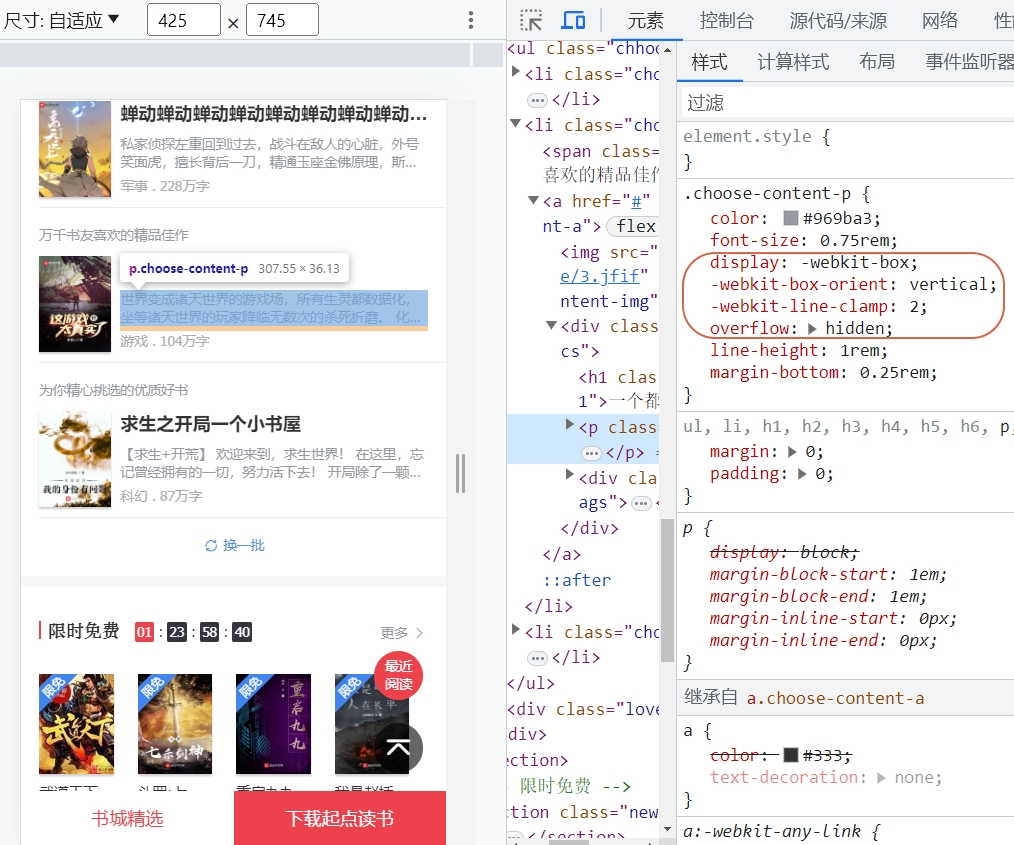Screen dimensions: 1014x845
Task: Collapse the div class node under img
Action: [x=551, y=325]
